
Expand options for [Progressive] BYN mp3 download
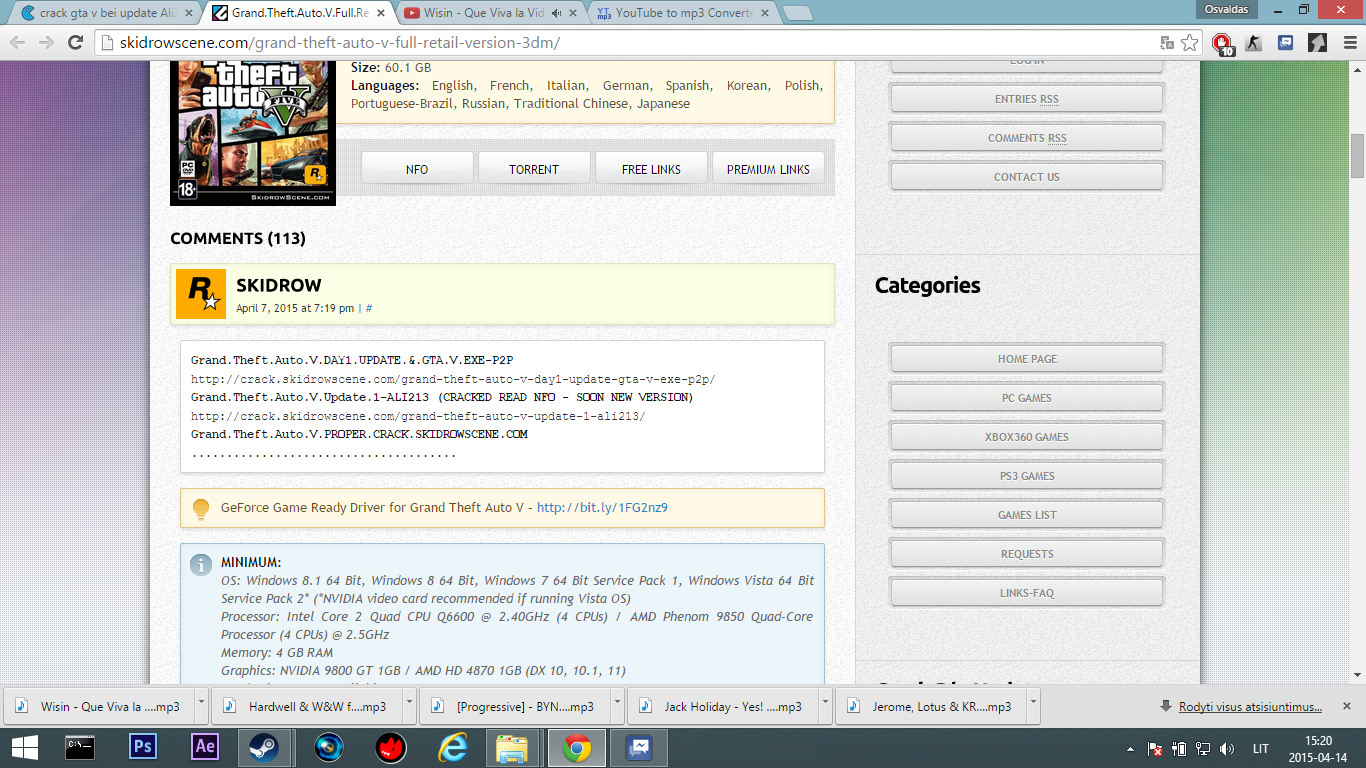[x=617, y=704]
